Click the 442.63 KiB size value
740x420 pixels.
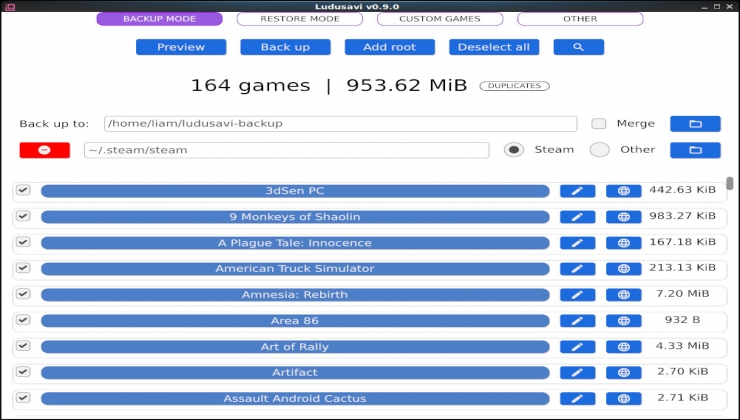click(682, 190)
